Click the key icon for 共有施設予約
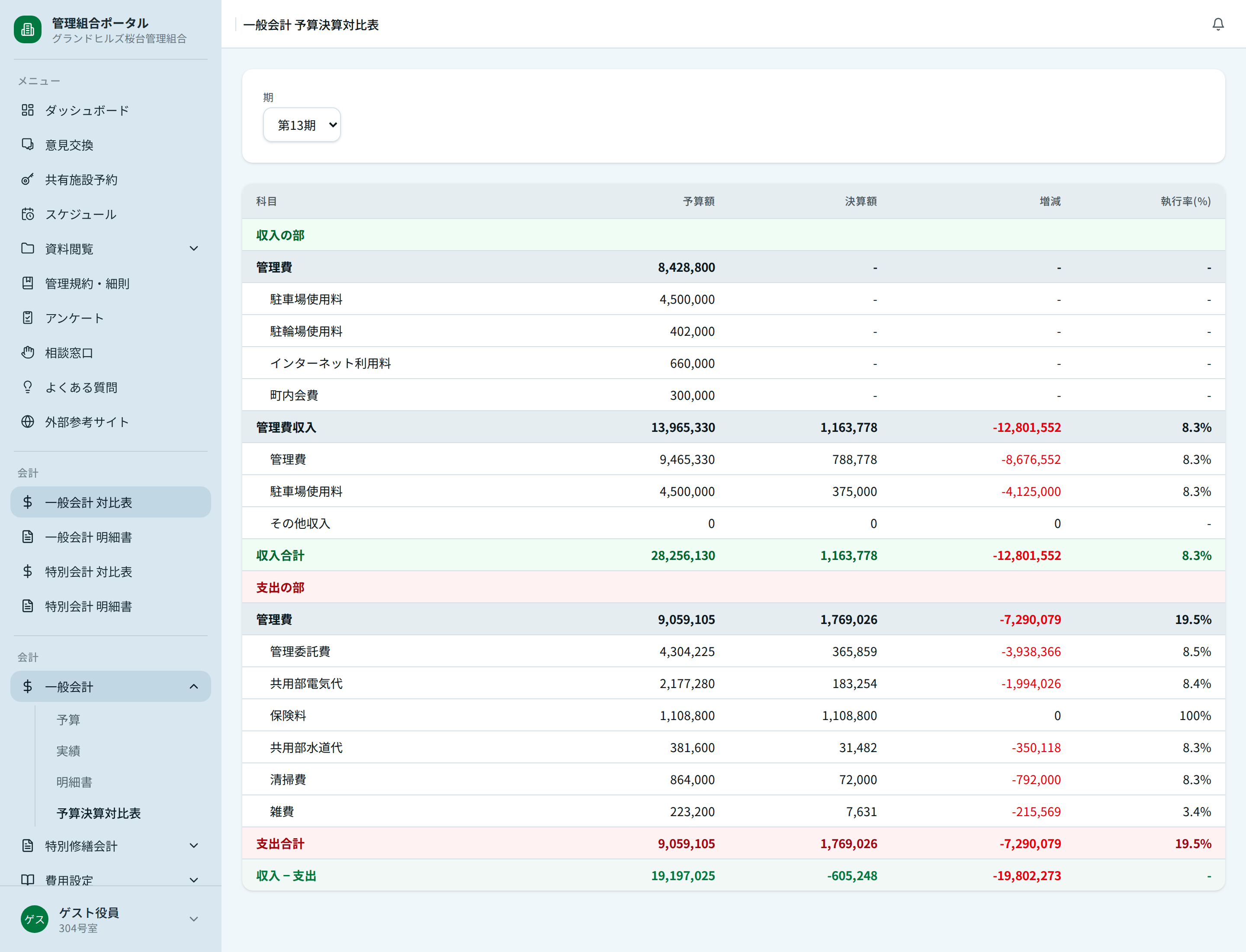Screen dimensions: 1246x952 27,180
